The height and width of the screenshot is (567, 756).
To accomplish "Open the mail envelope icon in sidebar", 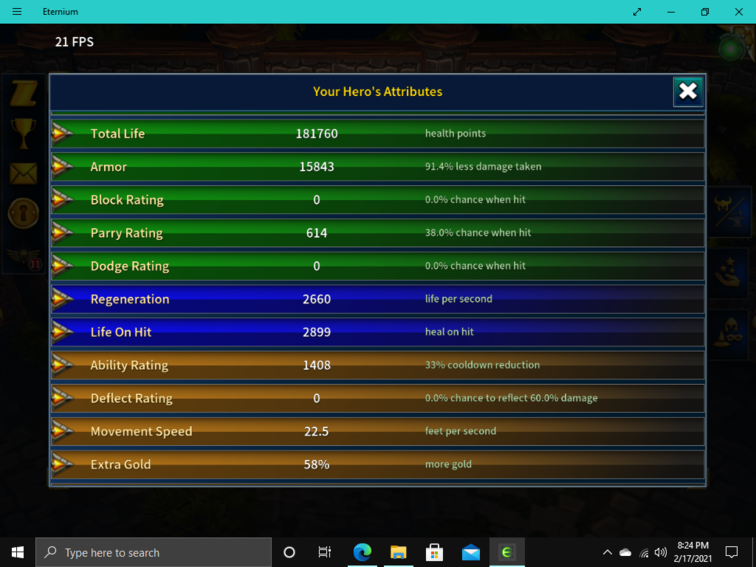I will 23,173.
